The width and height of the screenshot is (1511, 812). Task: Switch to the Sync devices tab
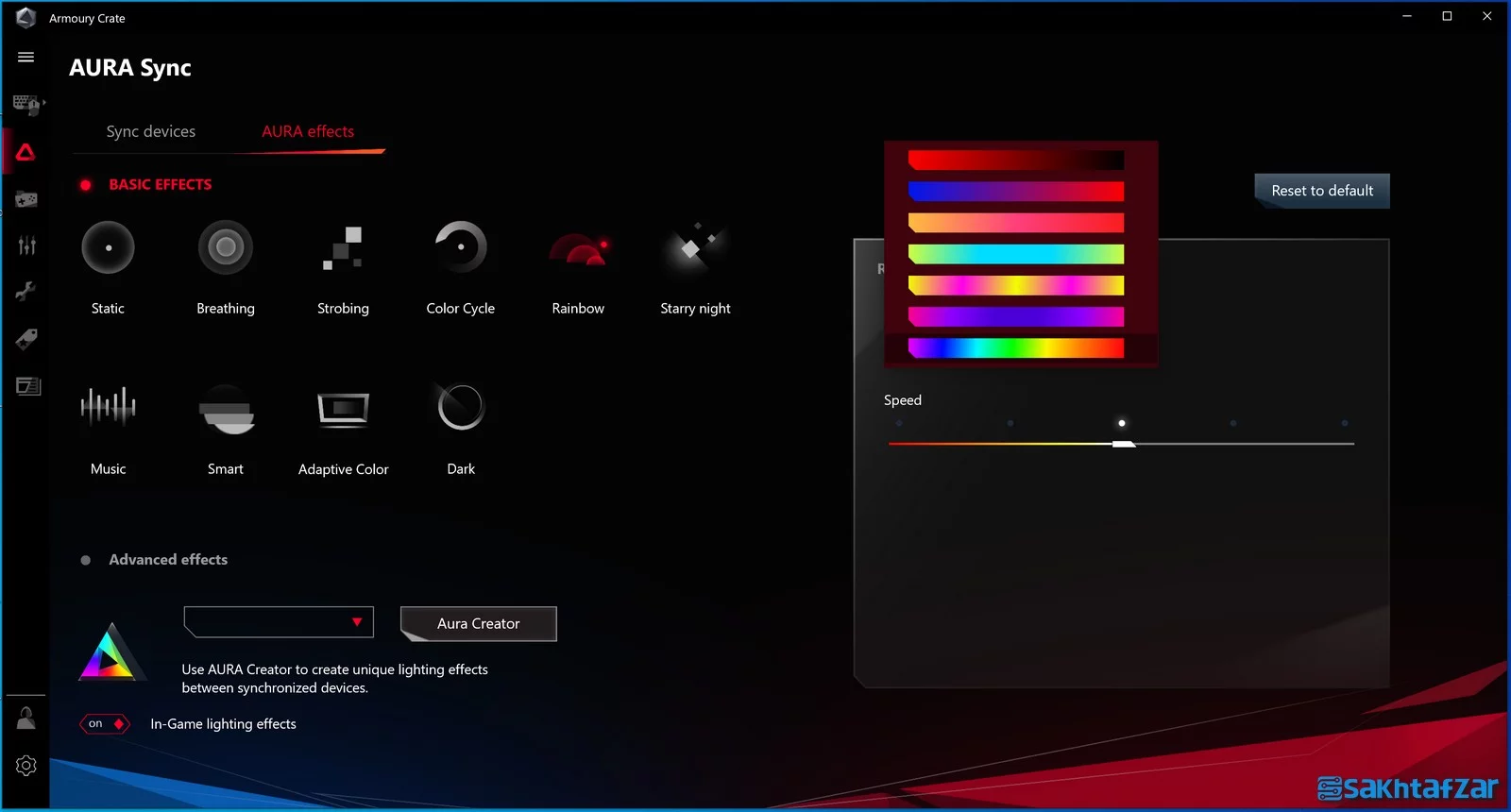(x=151, y=131)
